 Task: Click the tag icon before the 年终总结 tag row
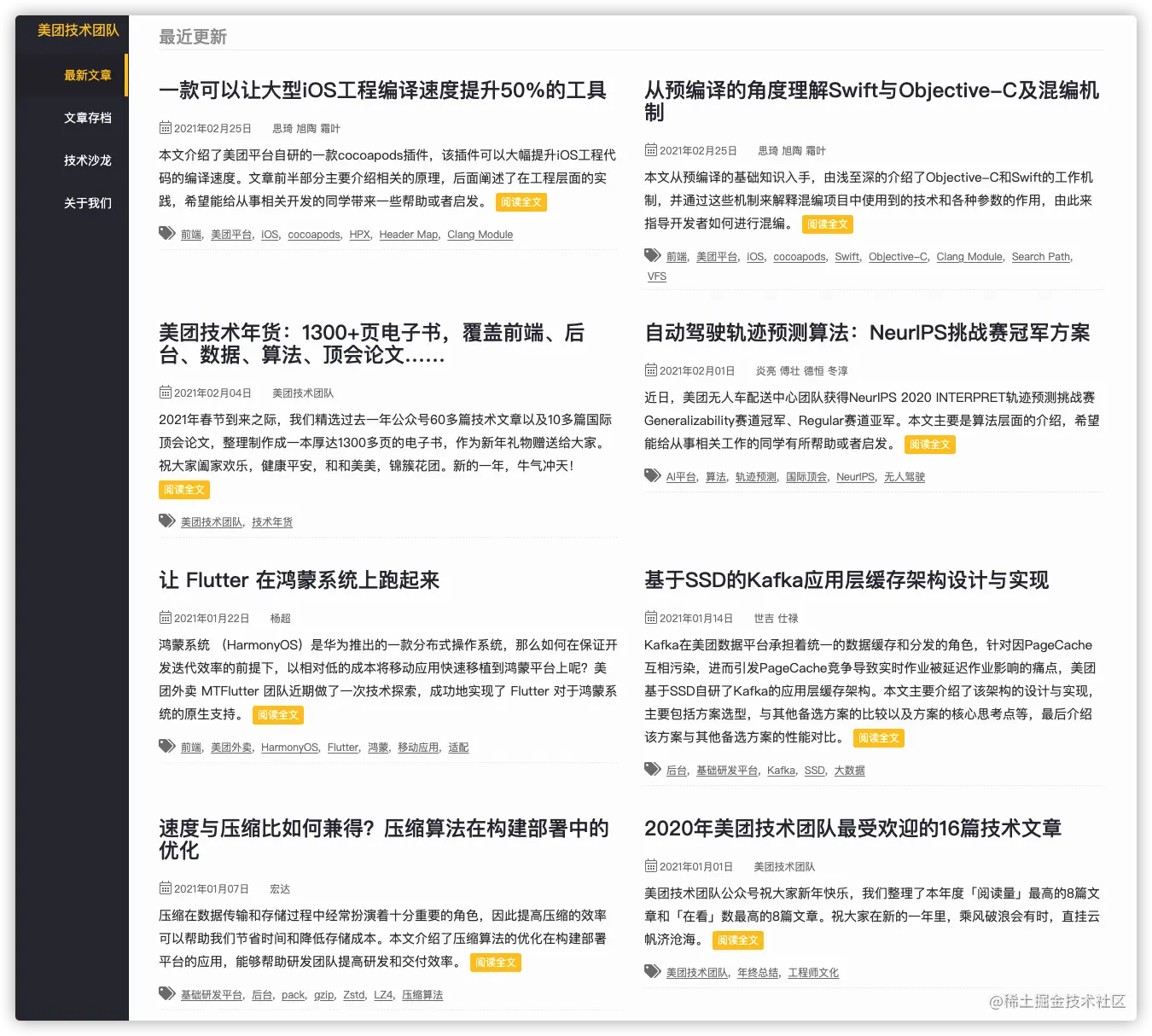pyautogui.click(x=653, y=971)
